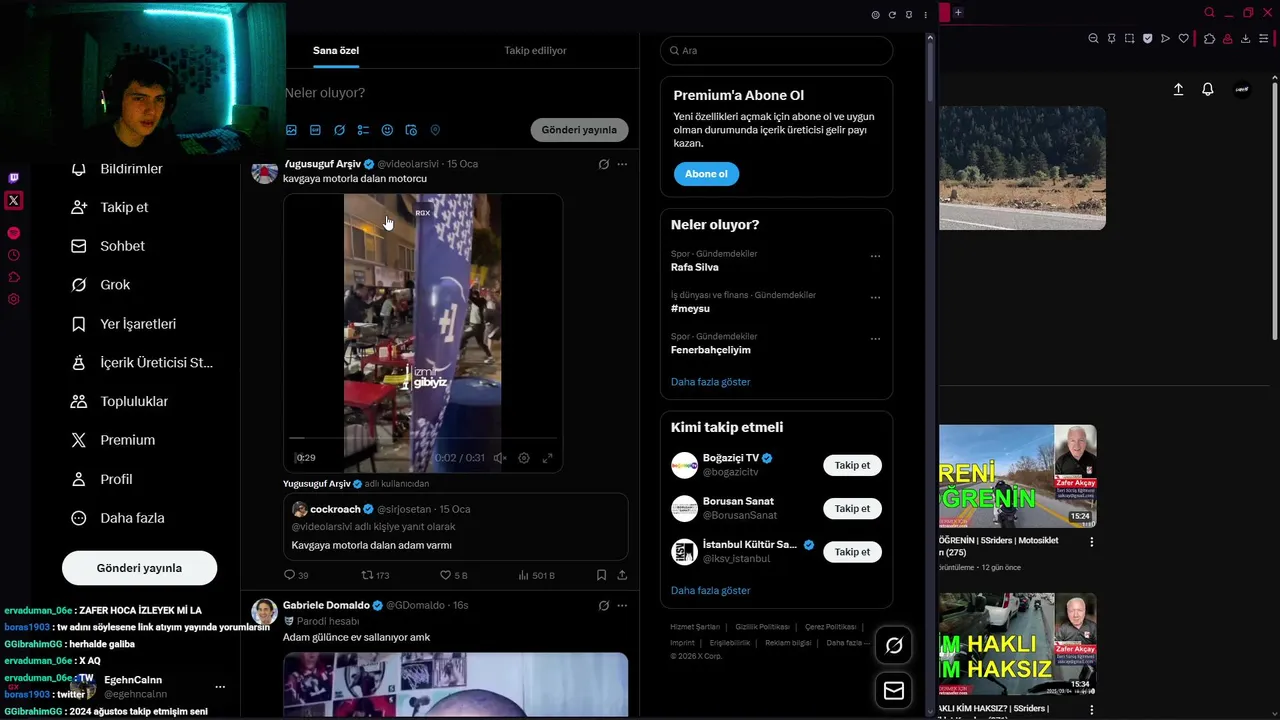Open Takip et in X navigation

coord(110,207)
